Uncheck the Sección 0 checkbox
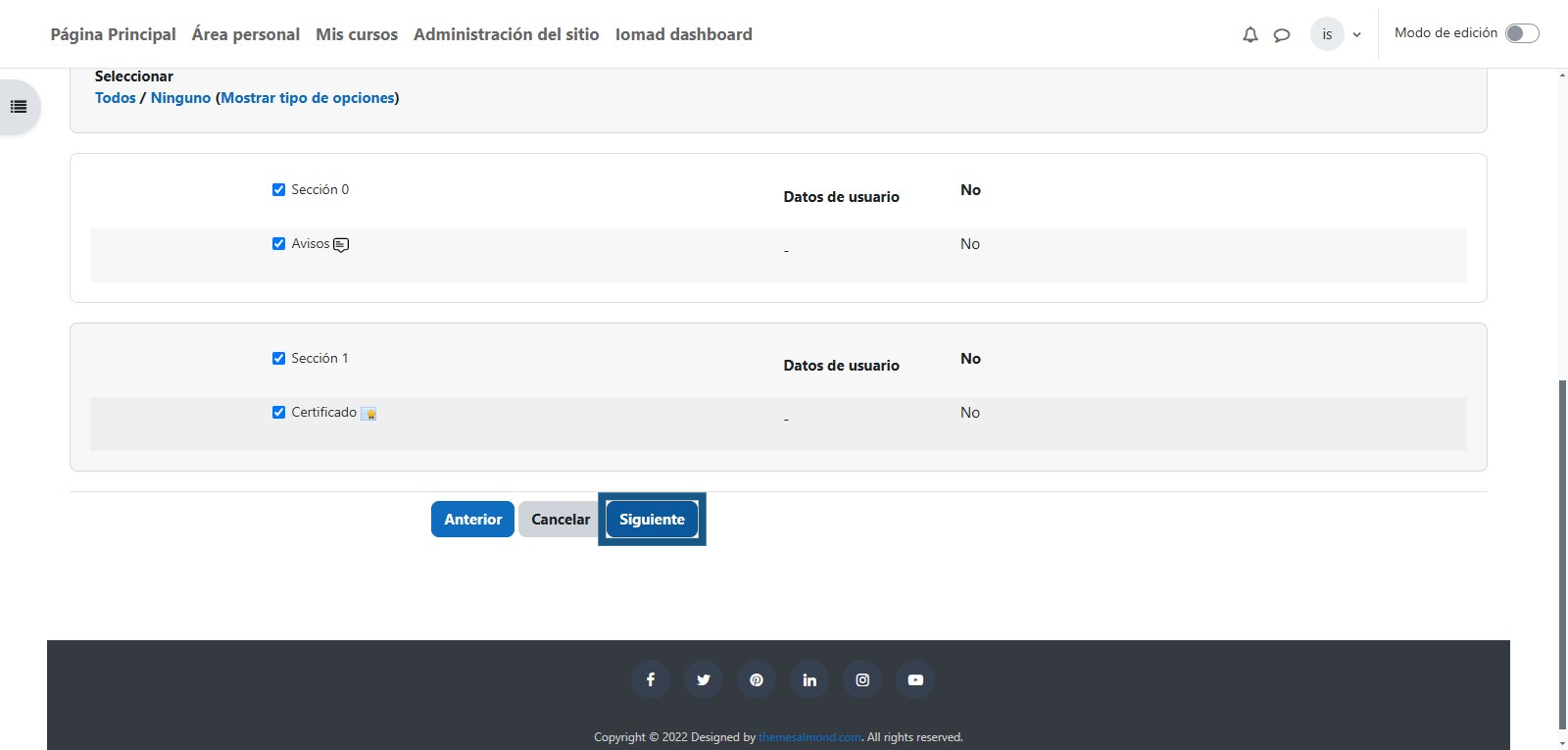Image resolution: width=1568 pixels, height=750 pixels. (x=278, y=190)
